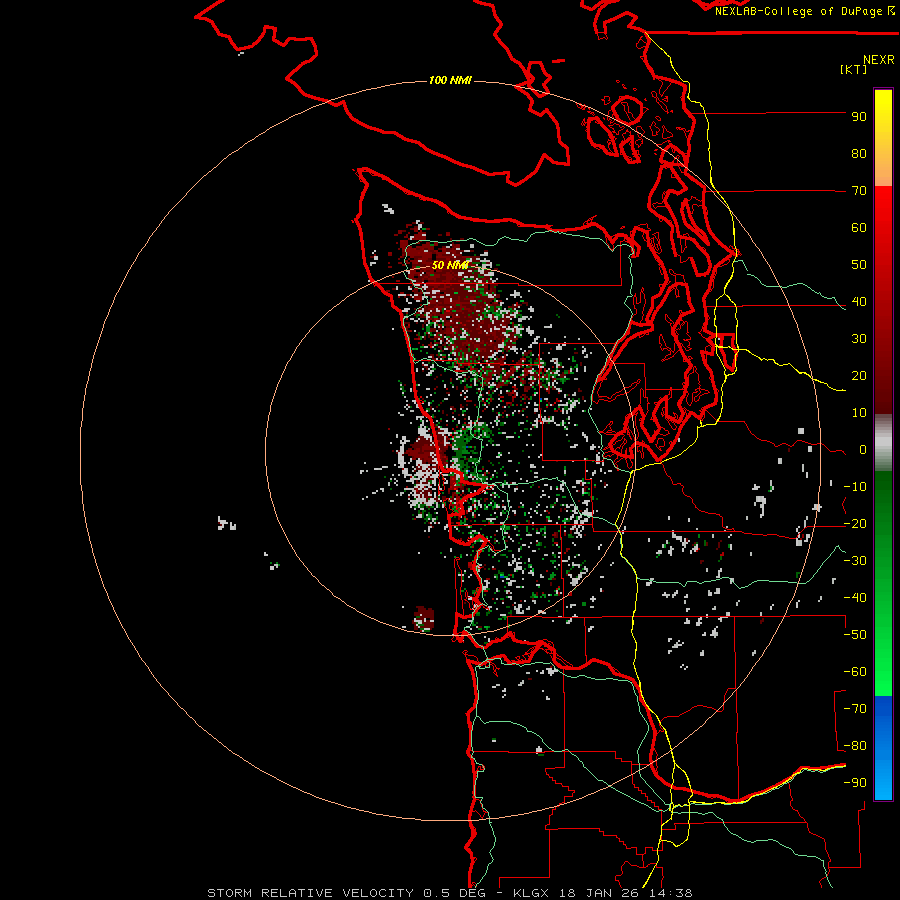
Task: Click the KLGX radar site identifier
Action: coord(530,893)
